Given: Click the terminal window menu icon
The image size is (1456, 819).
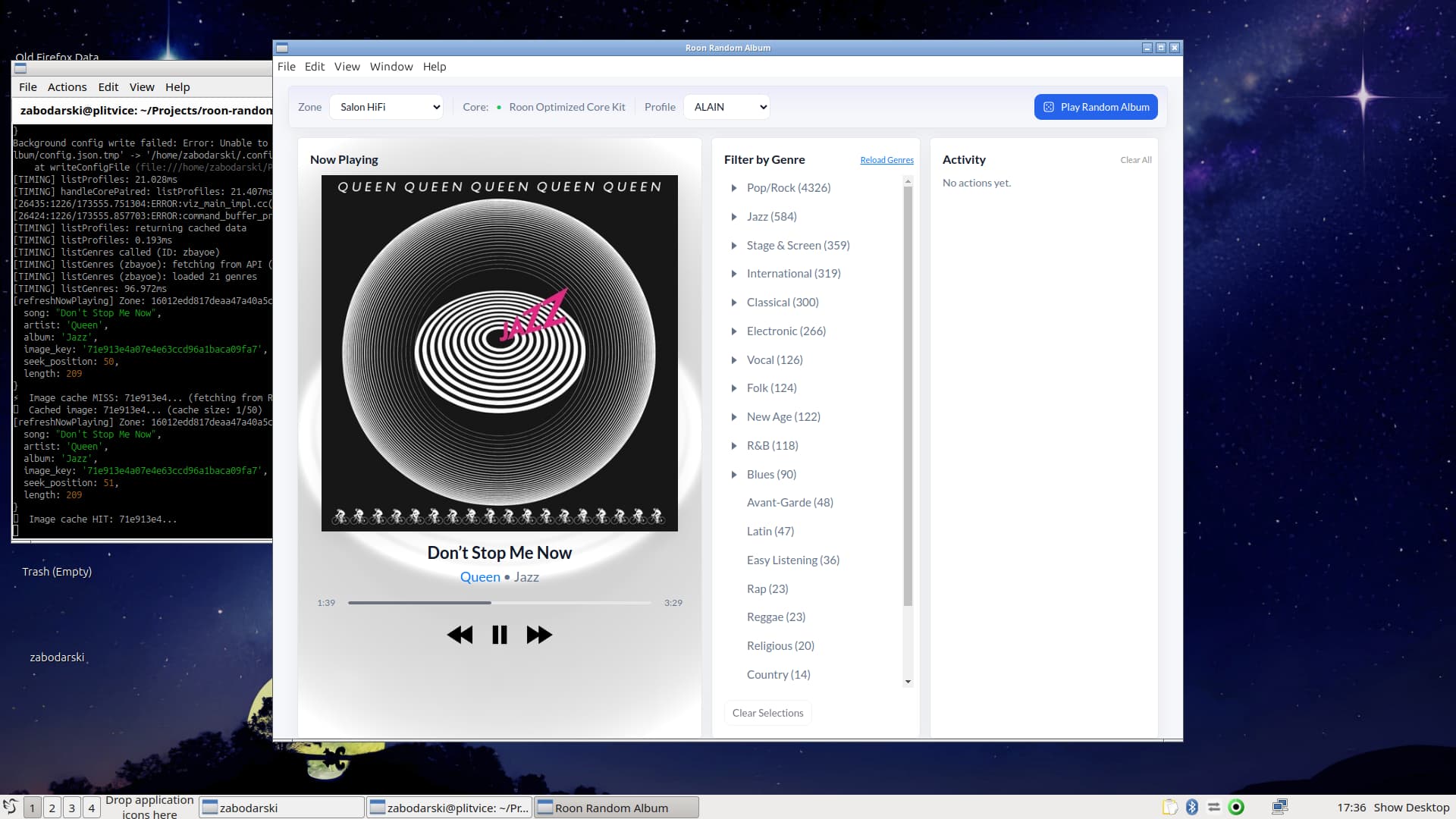Looking at the screenshot, I should click(20, 68).
